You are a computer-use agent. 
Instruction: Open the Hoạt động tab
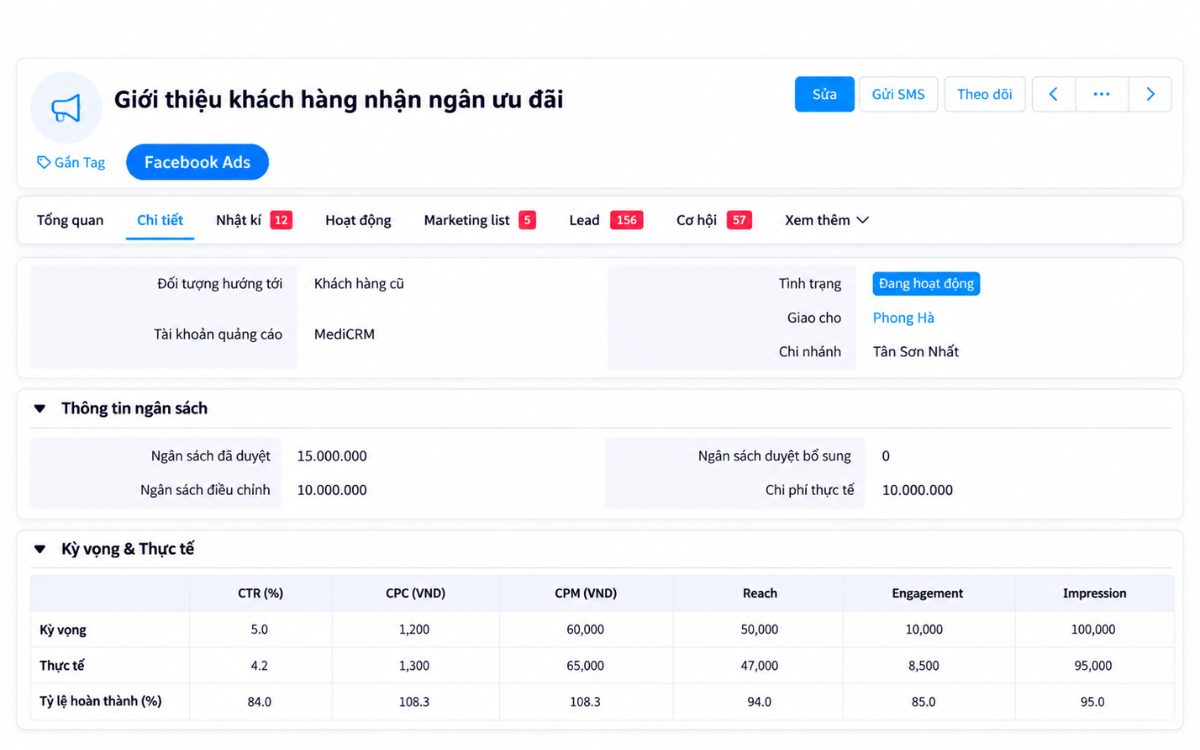point(358,220)
